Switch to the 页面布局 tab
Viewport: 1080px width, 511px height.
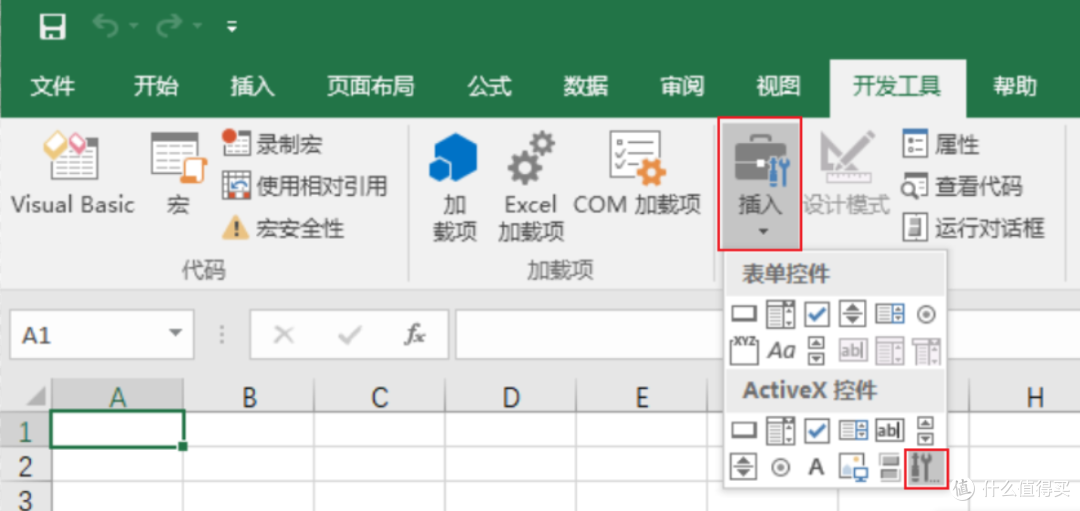click(x=371, y=87)
